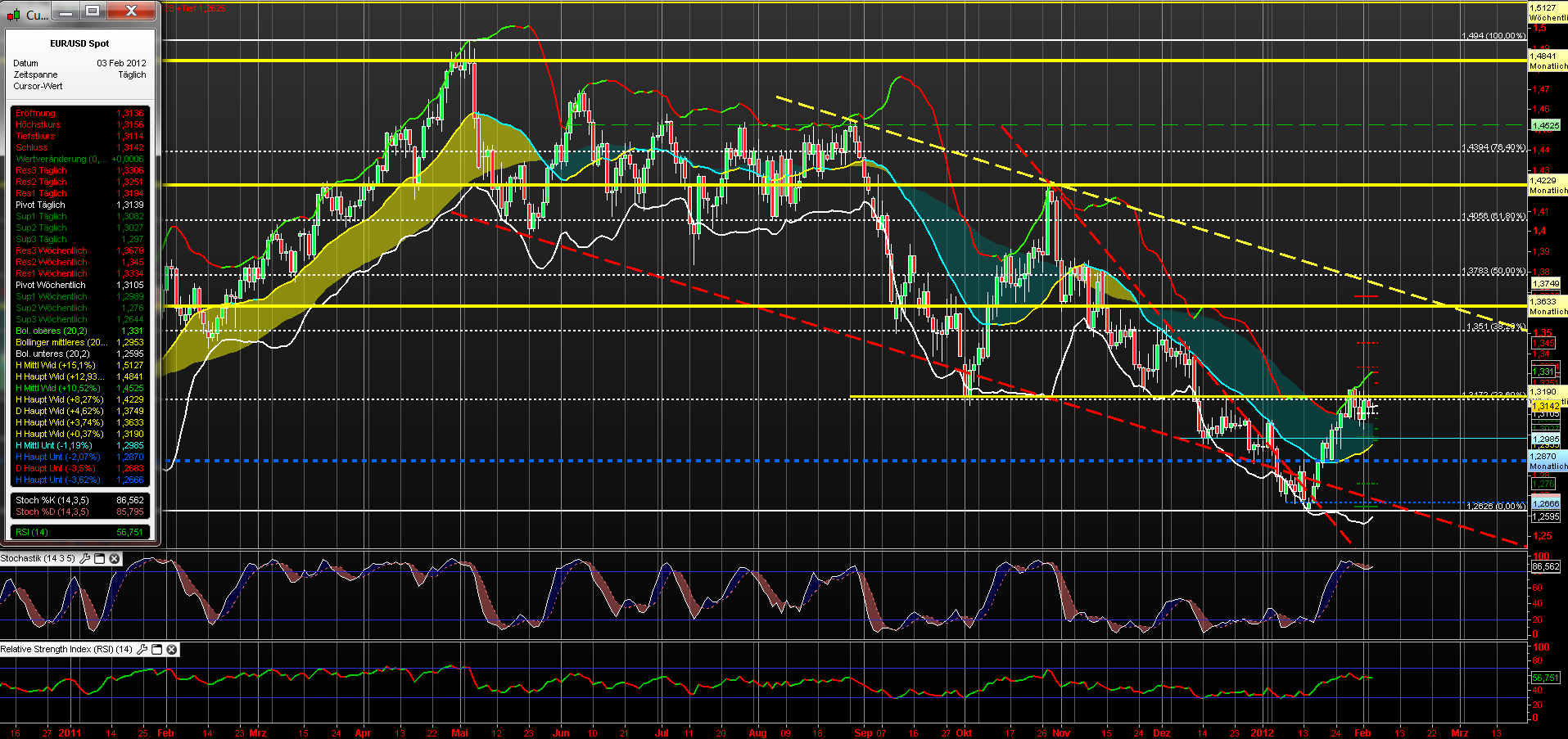
Task: Remove the Stochastik indicator with its X icon
Action: (115, 559)
